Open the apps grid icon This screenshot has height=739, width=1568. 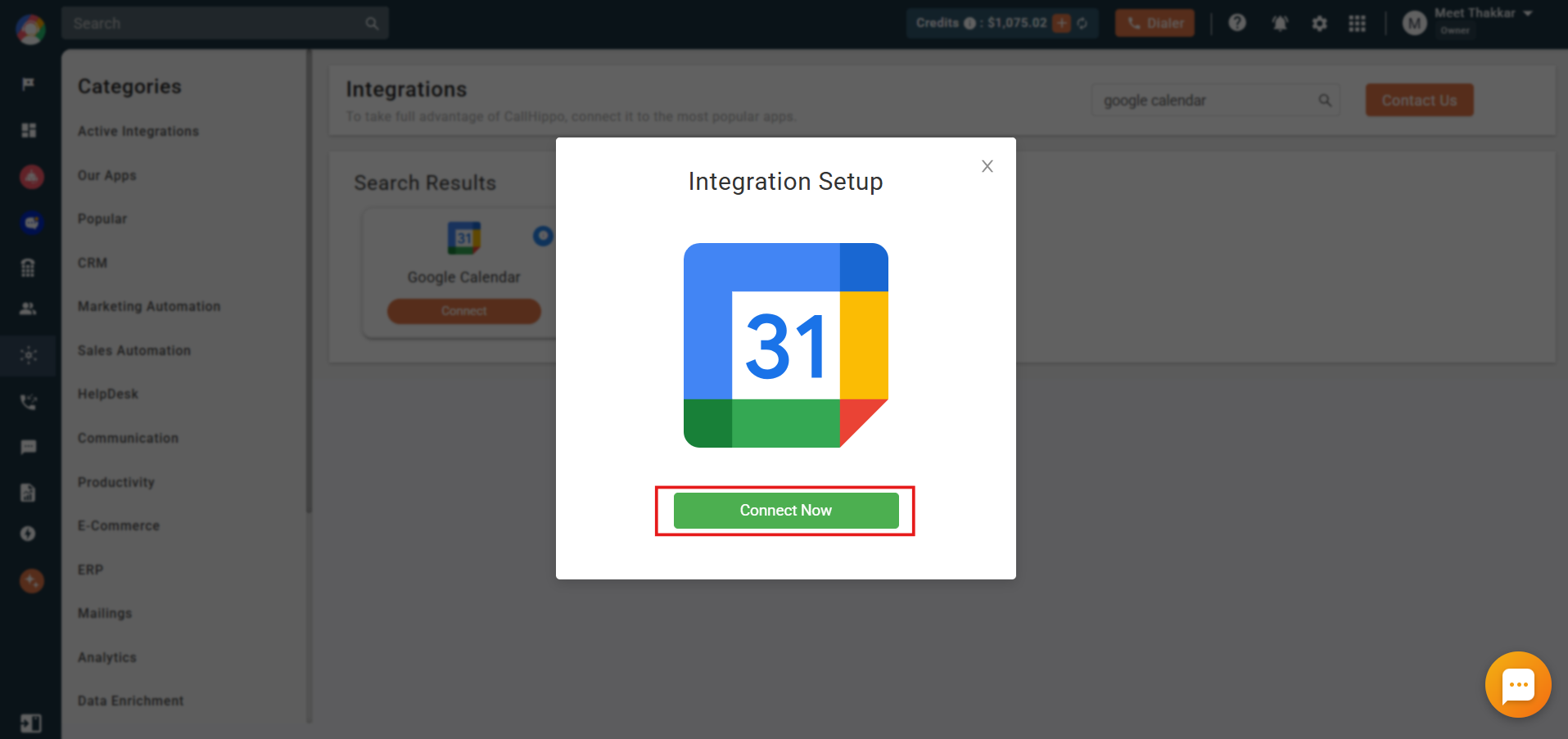(1358, 24)
